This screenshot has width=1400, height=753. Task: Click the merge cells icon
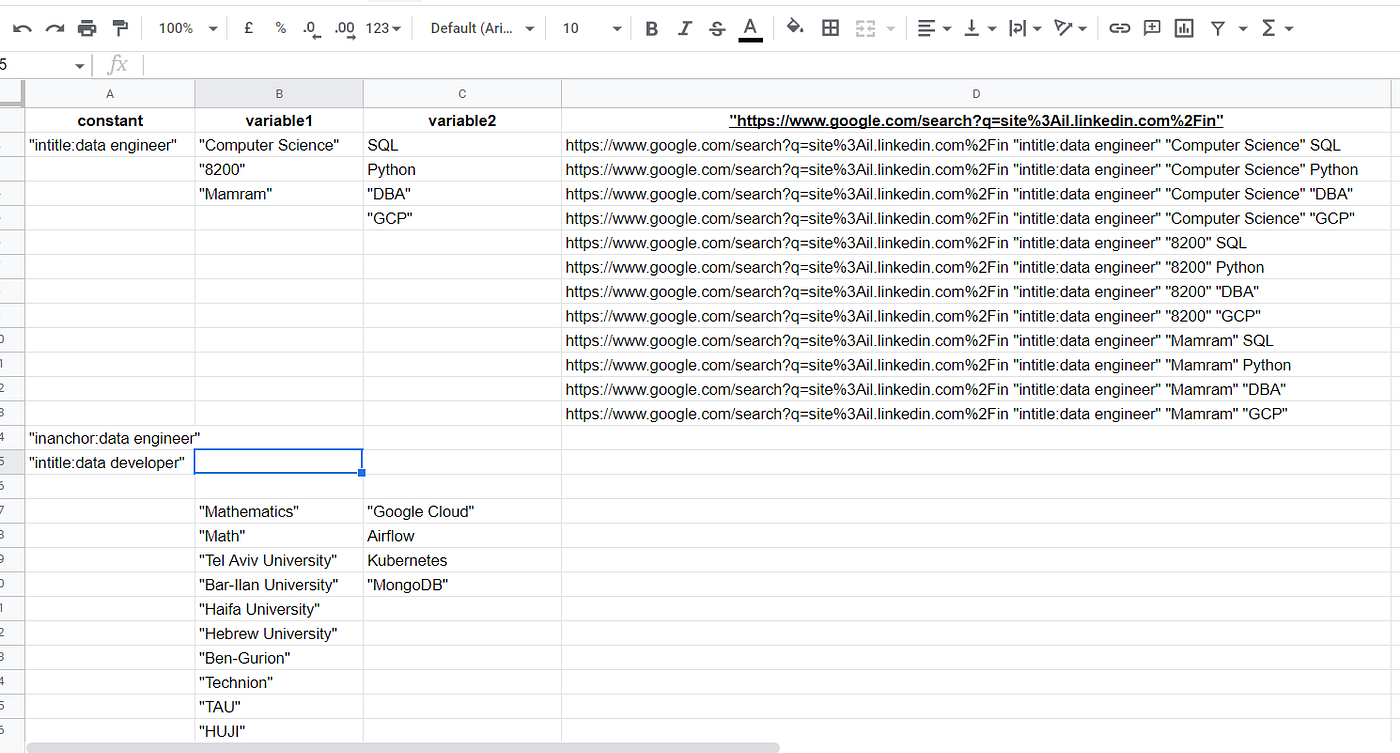[x=865, y=28]
